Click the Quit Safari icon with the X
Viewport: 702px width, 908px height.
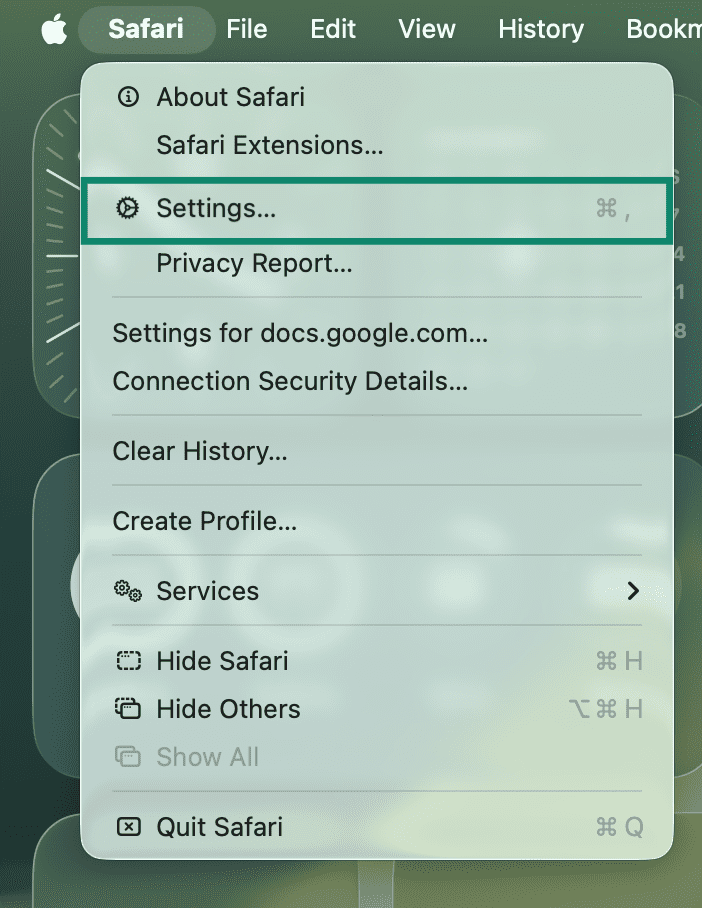click(x=127, y=827)
